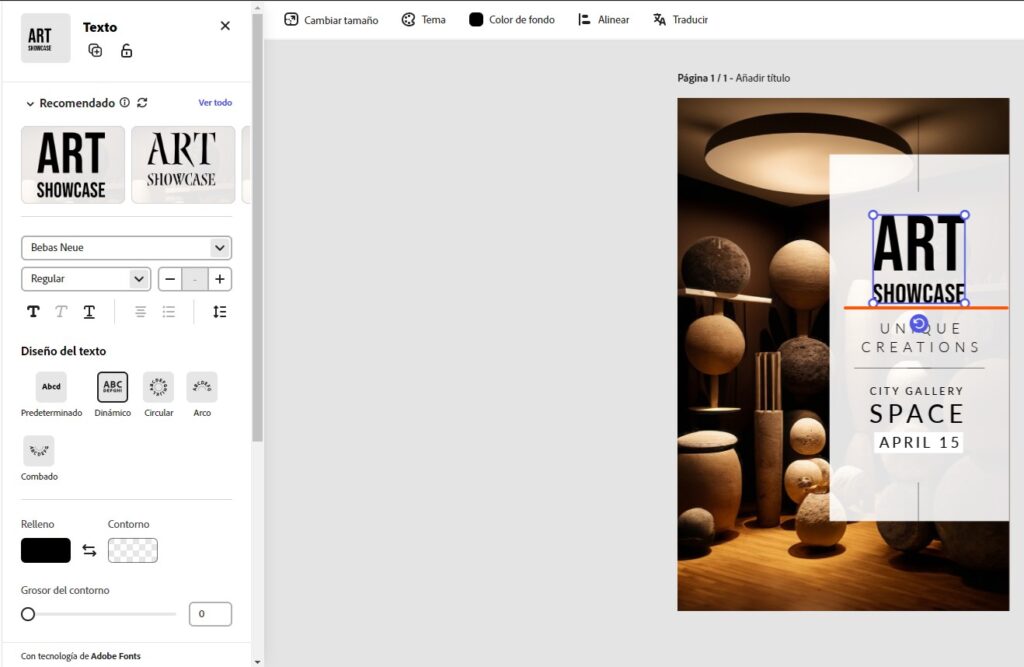Click the duplicate icon under Texto
Image resolution: width=1024 pixels, height=667 pixels.
click(x=95, y=51)
